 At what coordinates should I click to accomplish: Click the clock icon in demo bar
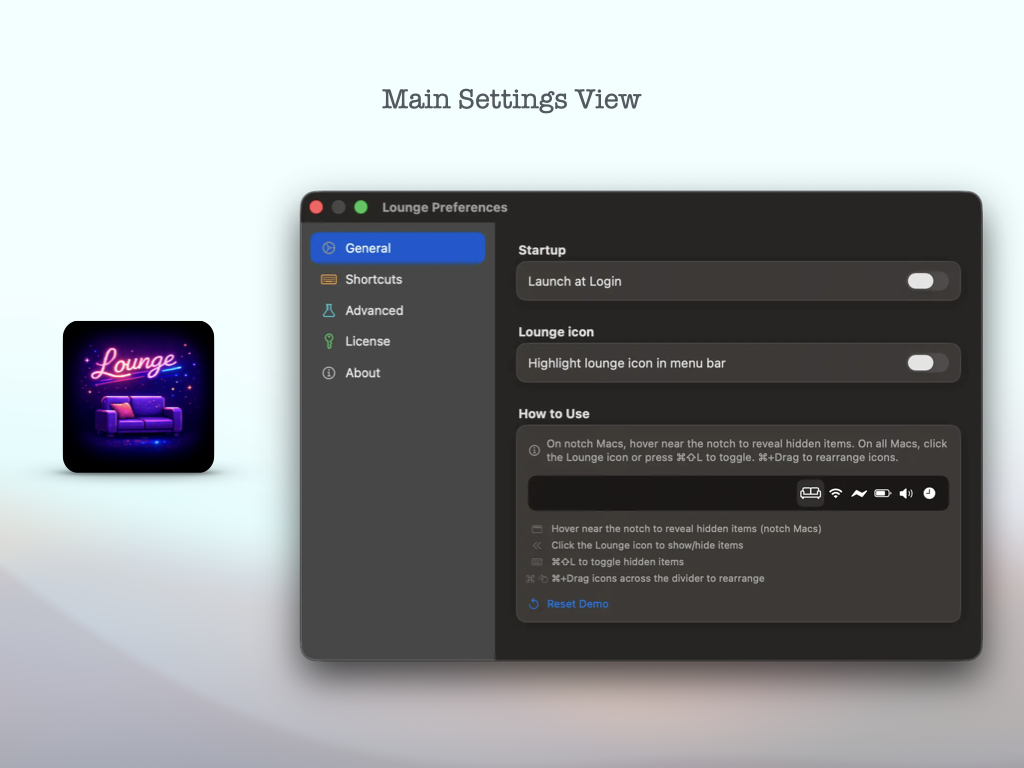tap(929, 493)
